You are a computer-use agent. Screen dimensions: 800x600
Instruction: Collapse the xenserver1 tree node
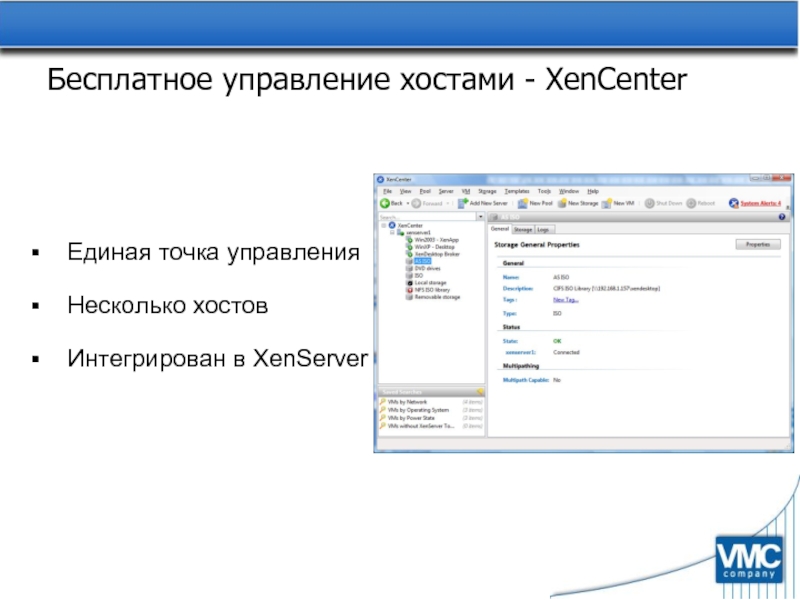[x=392, y=232]
